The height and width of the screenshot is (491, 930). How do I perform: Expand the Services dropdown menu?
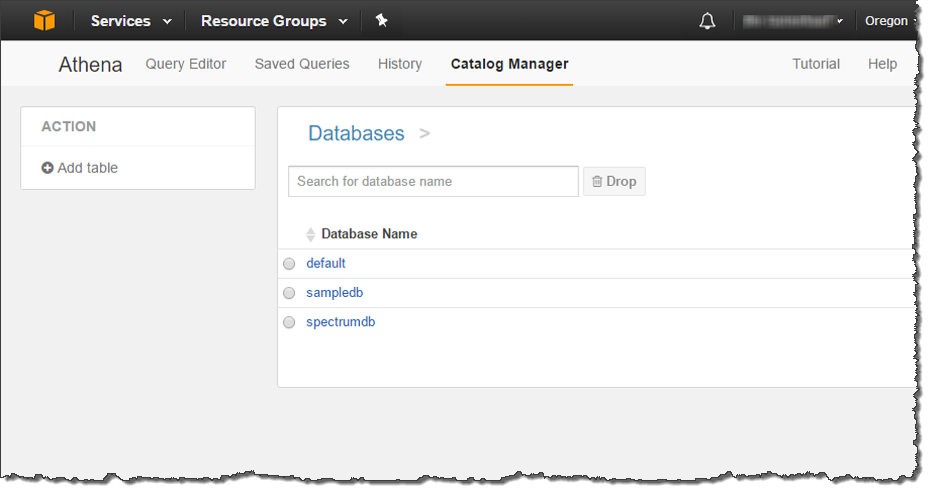click(x=131, y=21)
